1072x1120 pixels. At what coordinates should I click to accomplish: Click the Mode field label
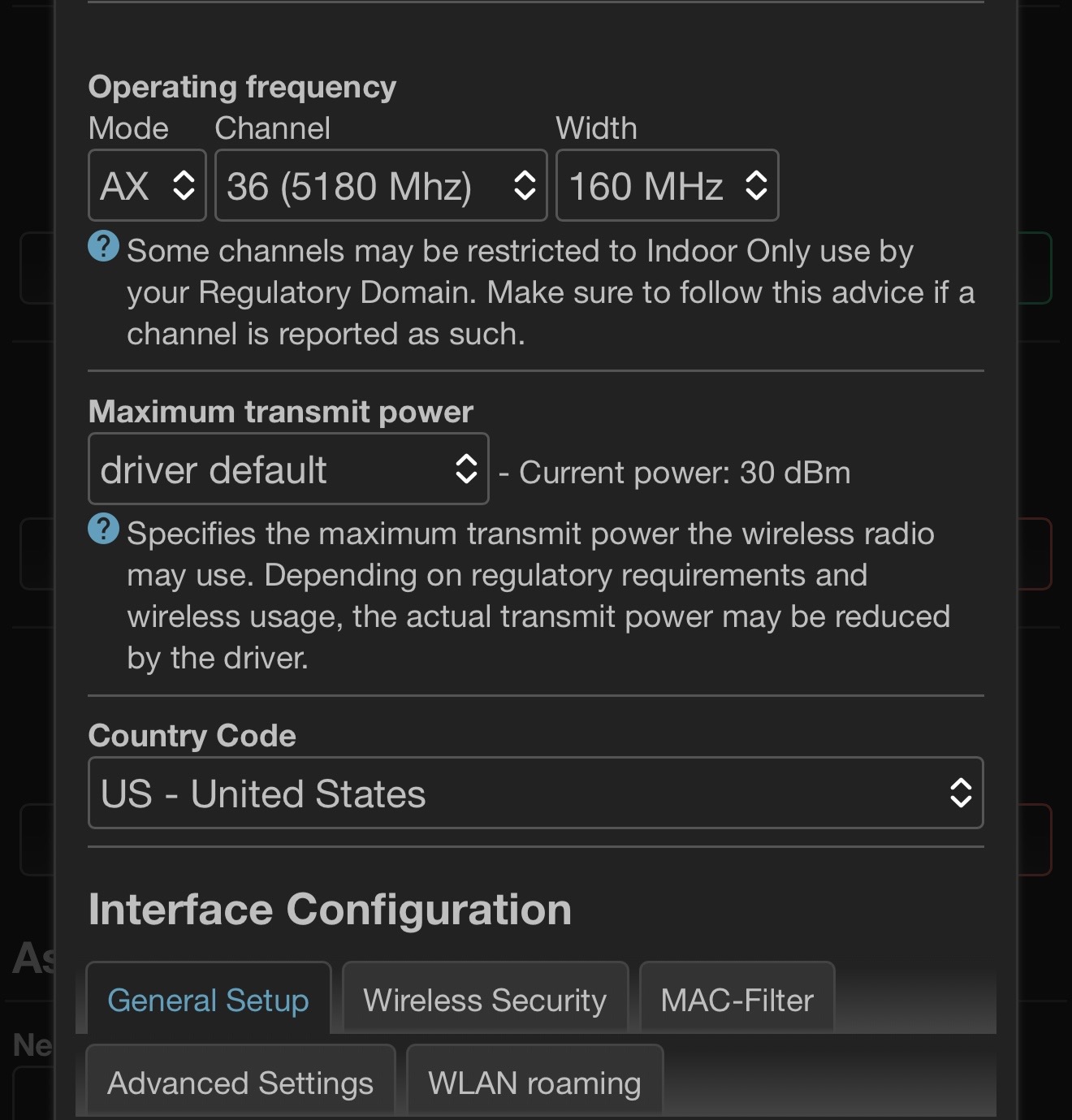point(128,128)
